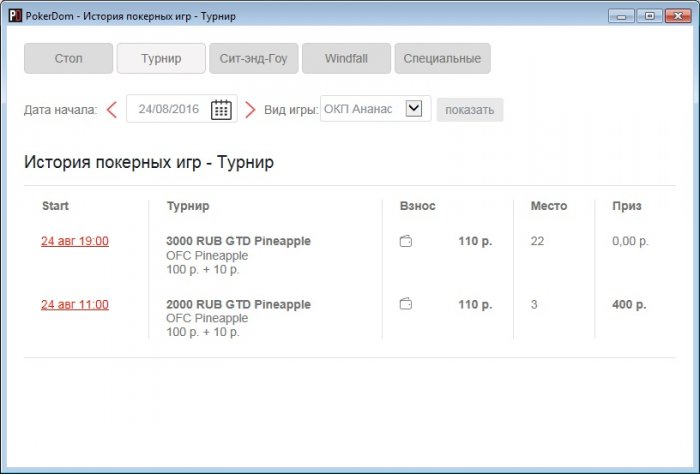
Task: Open tournament link 24 авг 19:00
Action: coord(75,241)
